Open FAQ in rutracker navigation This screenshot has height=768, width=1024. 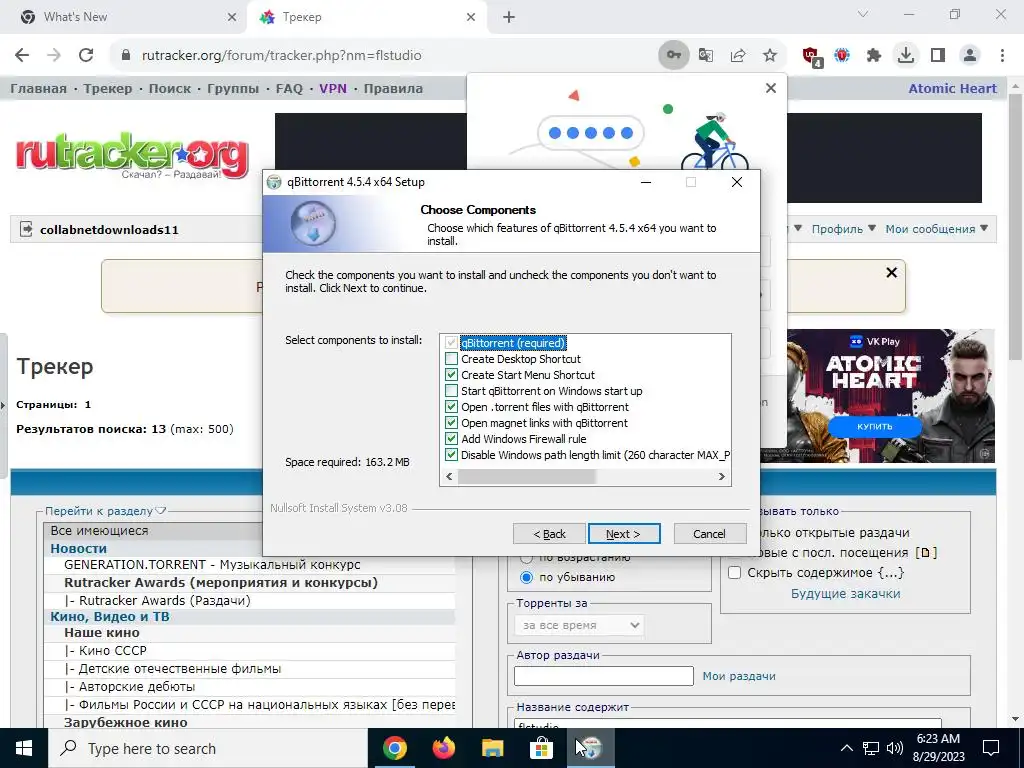click(x=289, y=88)
